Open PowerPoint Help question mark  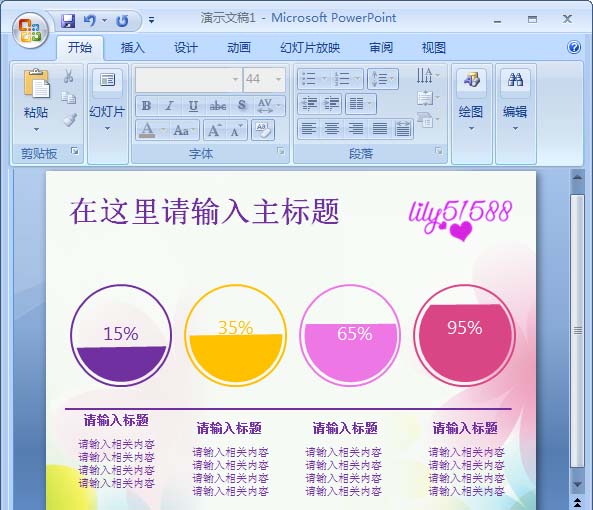574,47
